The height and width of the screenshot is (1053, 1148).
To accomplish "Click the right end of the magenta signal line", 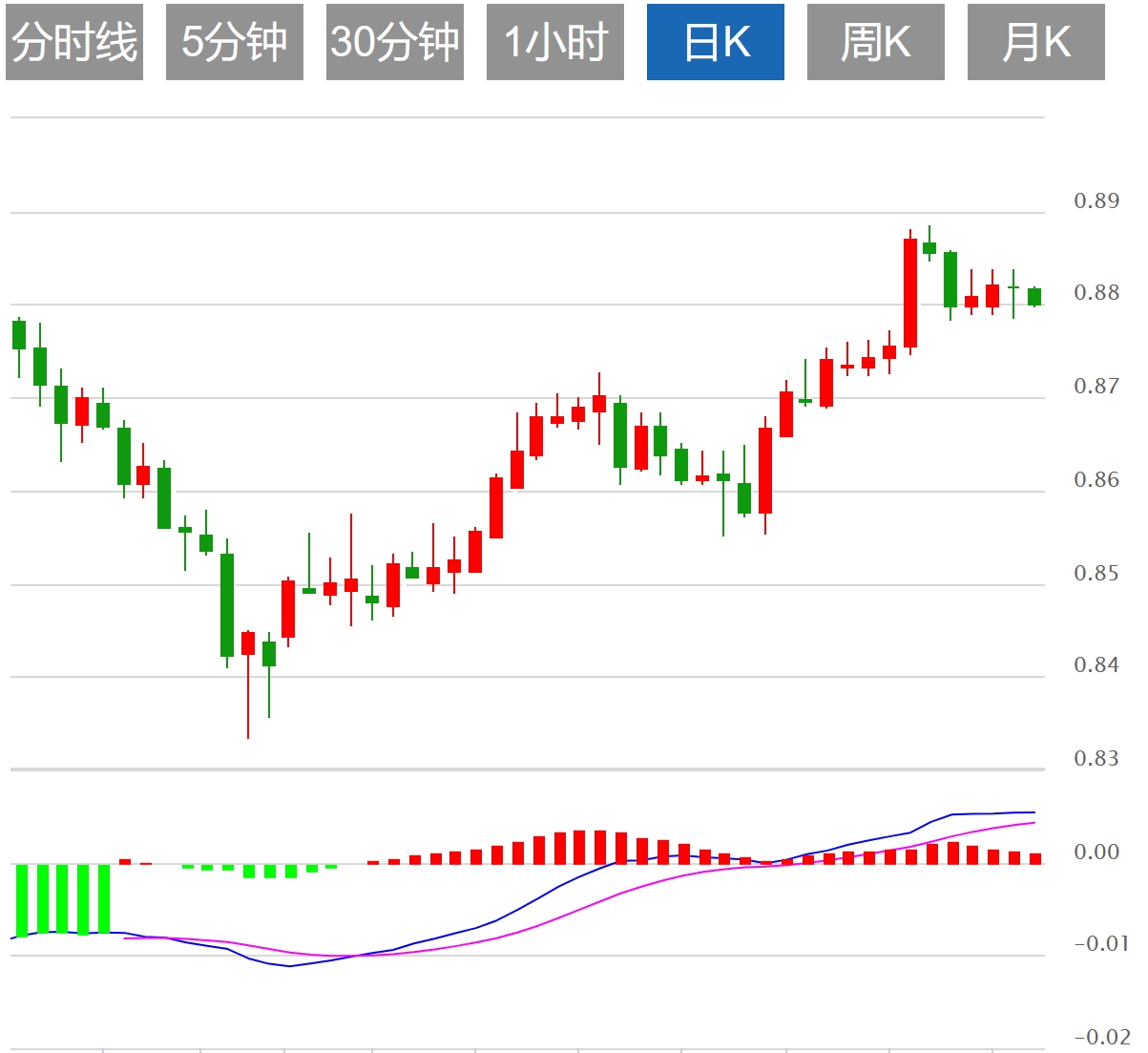I will click(x=1033, y=822).
